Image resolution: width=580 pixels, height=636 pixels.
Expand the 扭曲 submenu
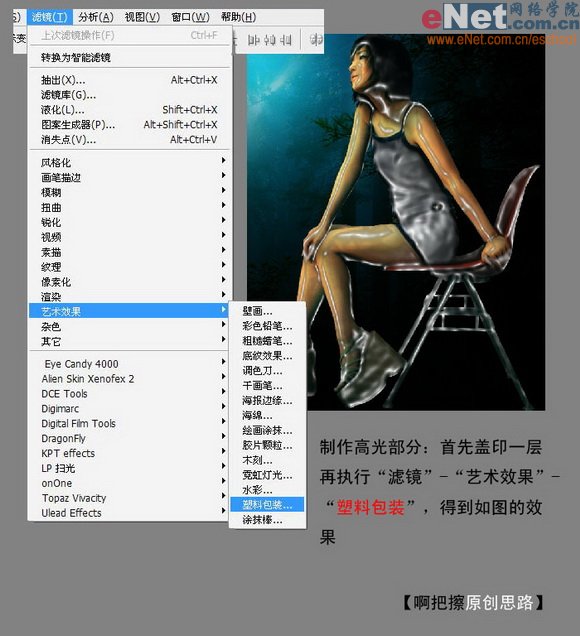pos(130,207)
